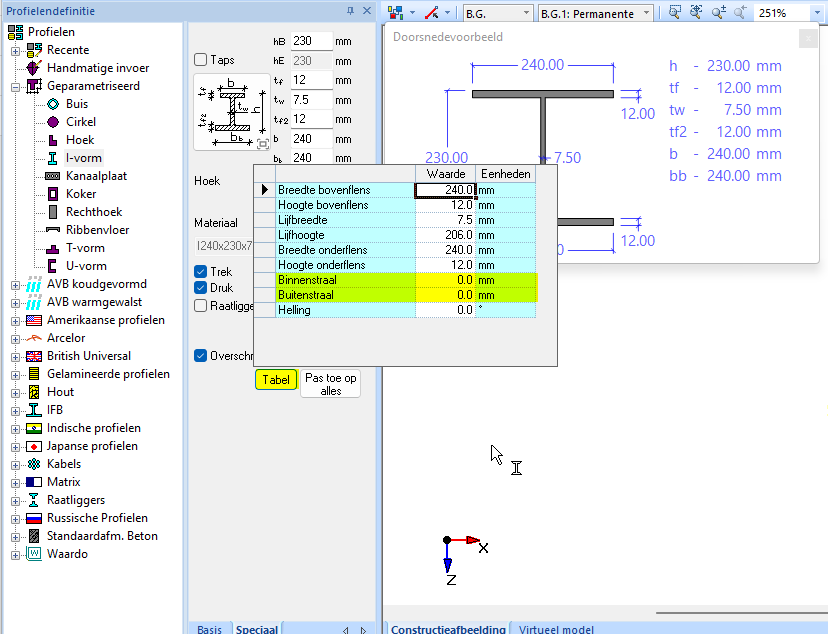828x634 pixels.
Task: Click the zoom in/out magnifier icon
Action: 718,13
